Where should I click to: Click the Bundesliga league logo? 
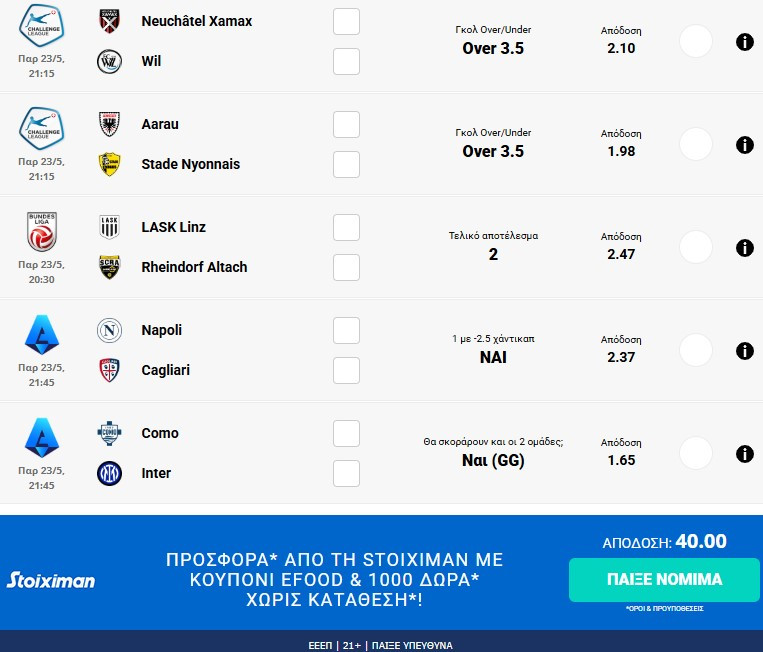pyautogui.click(x=42, y=232)
